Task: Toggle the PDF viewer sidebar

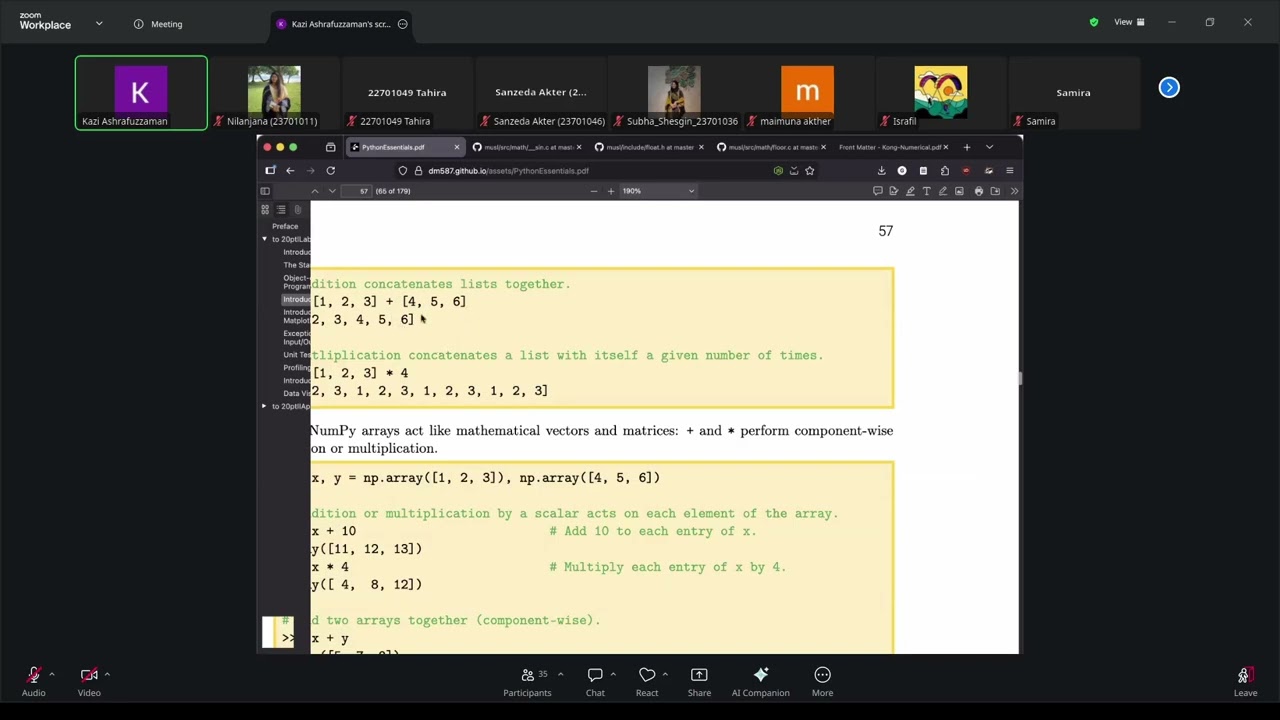Action: pos(265,191)
